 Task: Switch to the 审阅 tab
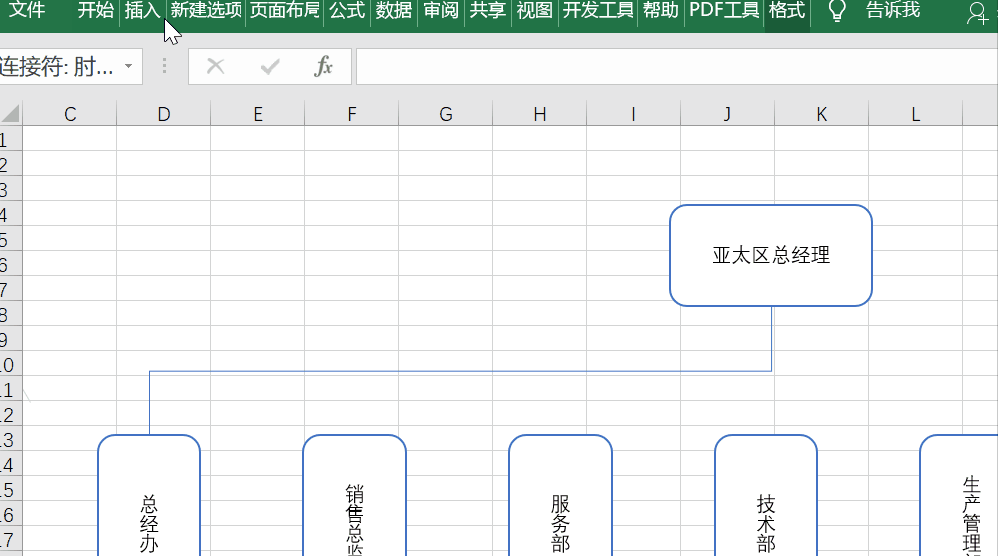click(441, 10)
